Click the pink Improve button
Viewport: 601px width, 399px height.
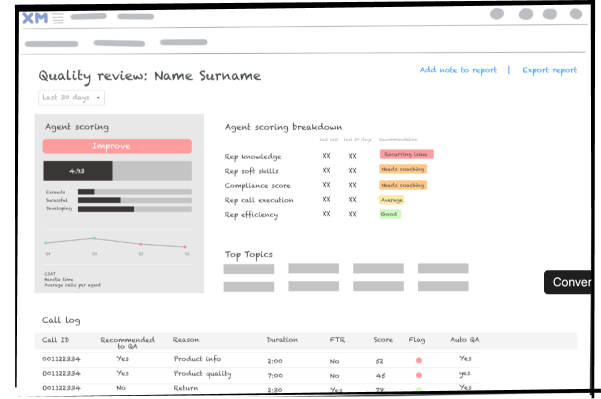pos(117,146)
